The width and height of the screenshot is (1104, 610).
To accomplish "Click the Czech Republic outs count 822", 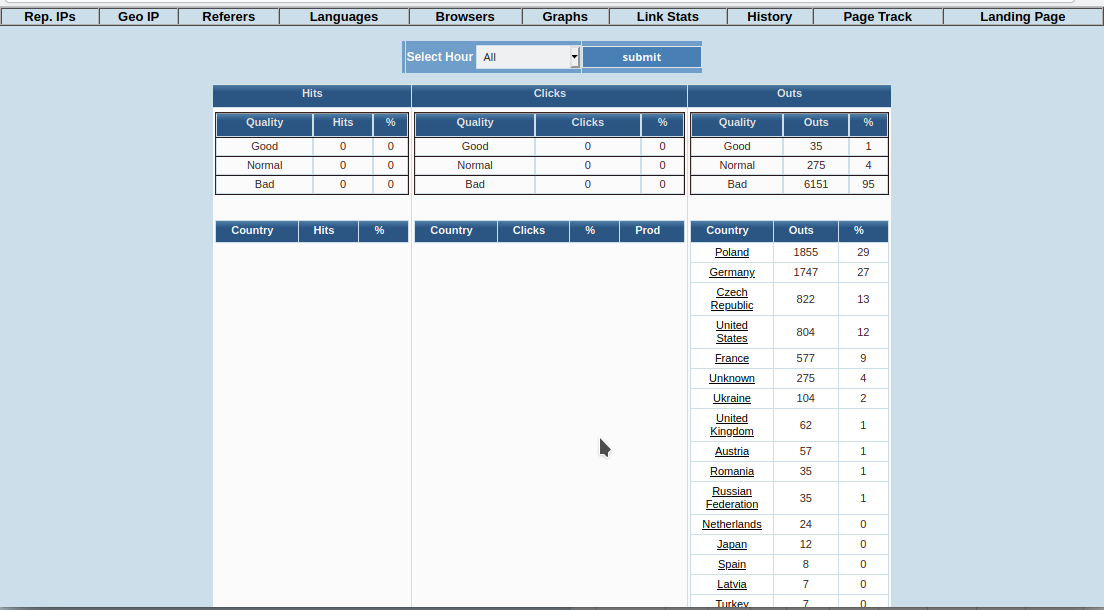I will tap(805, 299).
